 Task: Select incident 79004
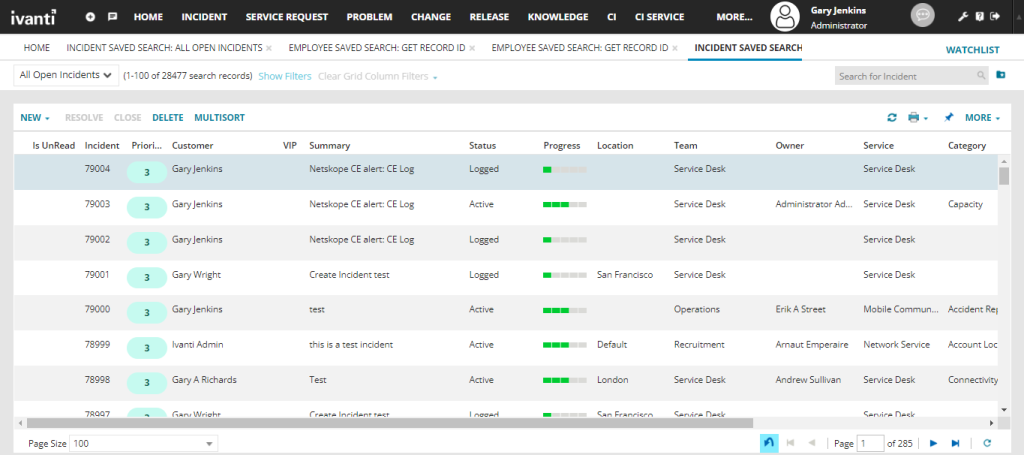coord(506,172)
